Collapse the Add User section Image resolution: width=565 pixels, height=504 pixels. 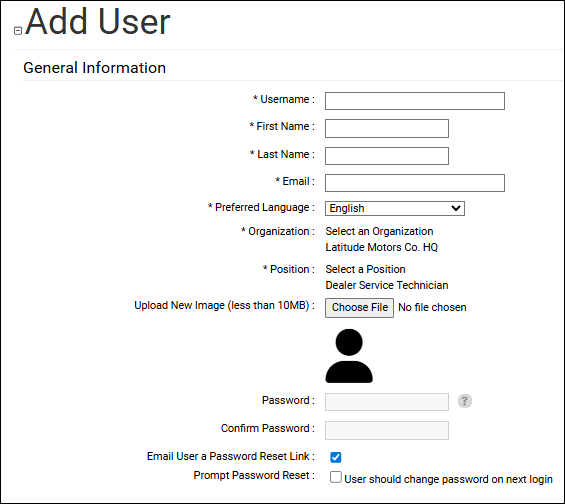(x=18, y=31)
